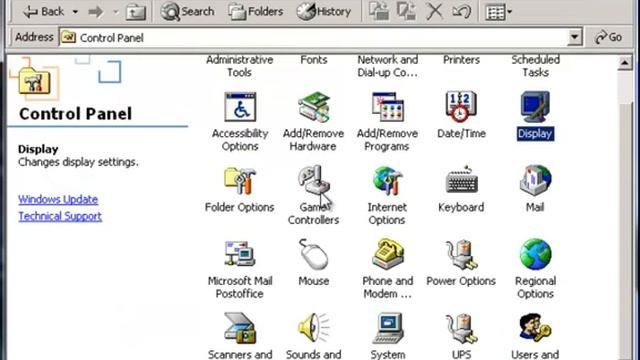Viewport: 640px width, 360px height.
Task: Select the Display icon
Action: tap(535, 107)
